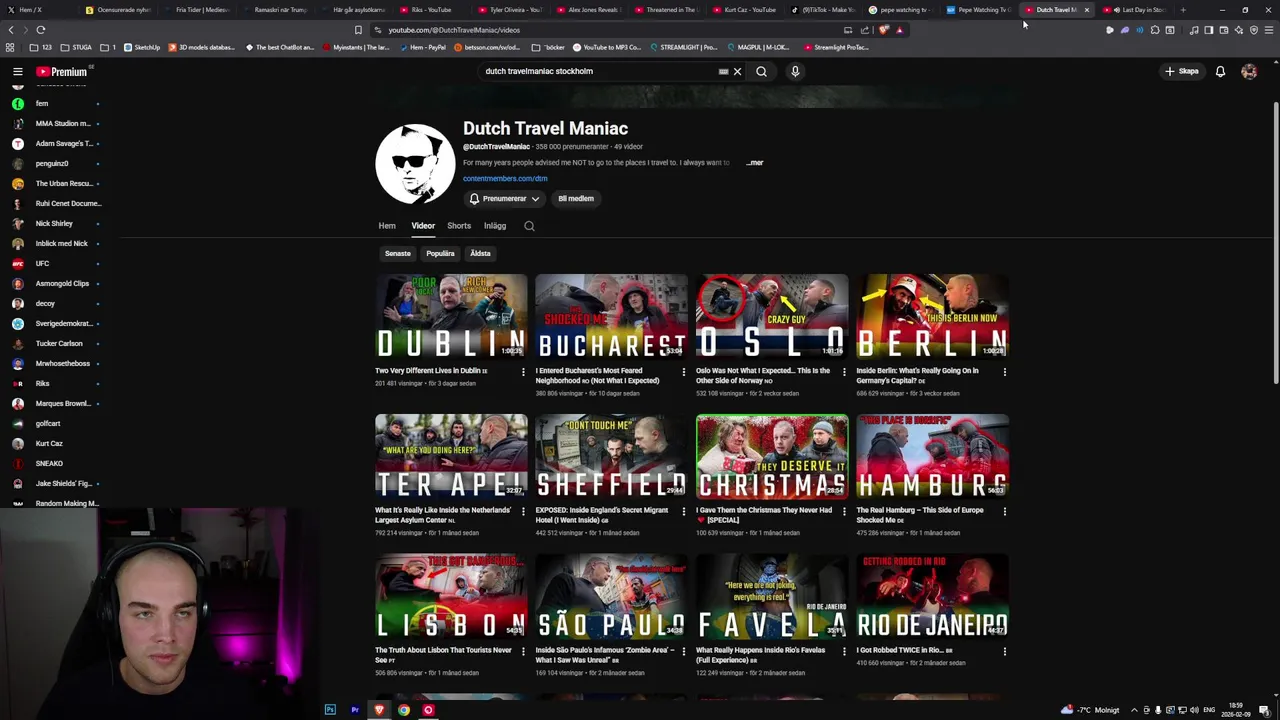
Task: Open Hem tab of the channel
Action: pyautogui.click(x=387, y=226)
